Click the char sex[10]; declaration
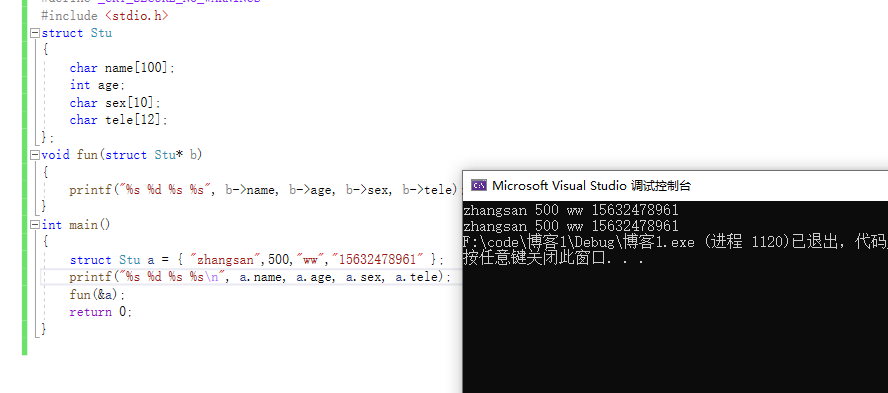 tap(116, 103)
